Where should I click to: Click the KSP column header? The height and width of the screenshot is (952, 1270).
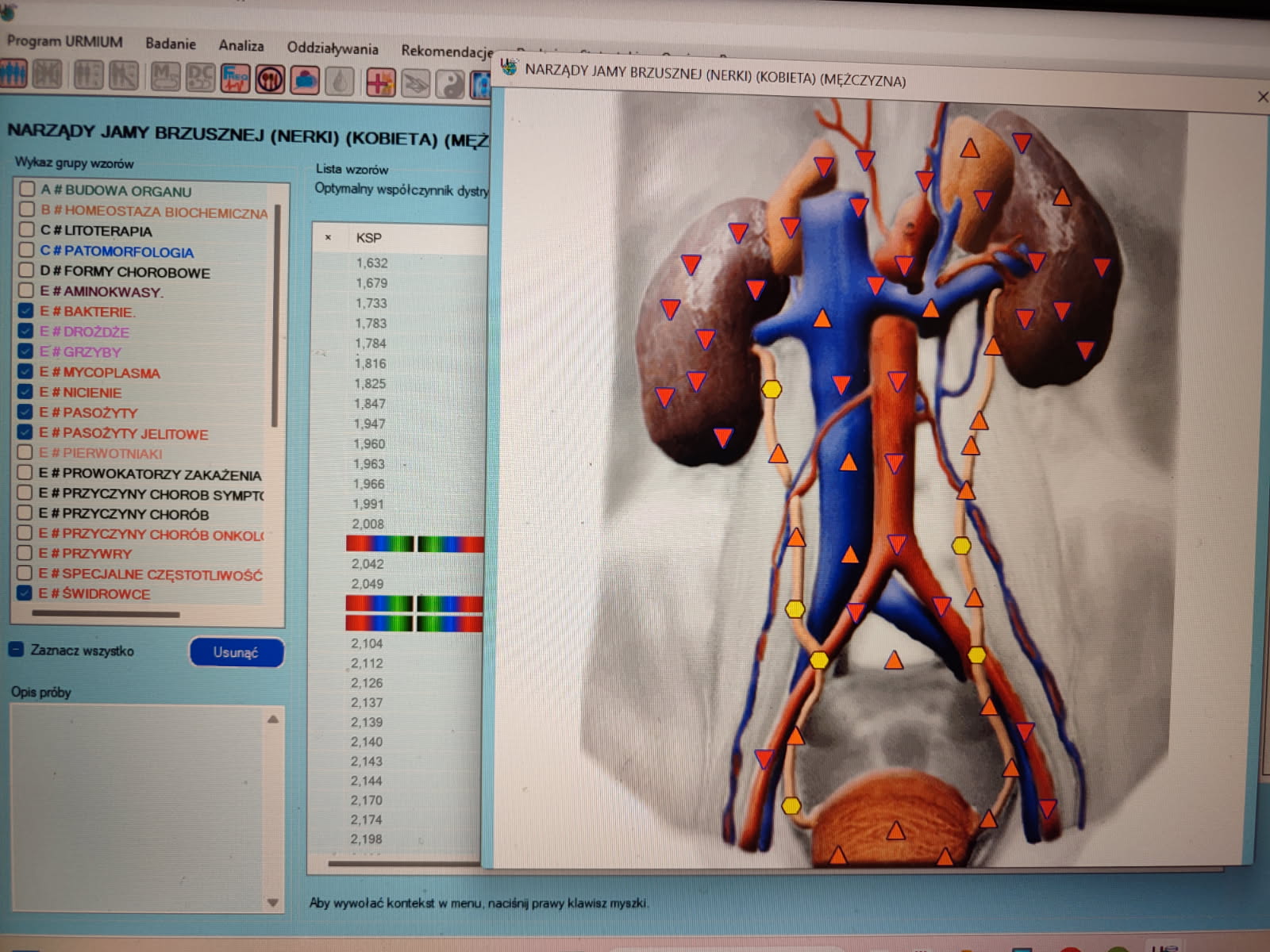pyautogui.click(x=368, y=237)
